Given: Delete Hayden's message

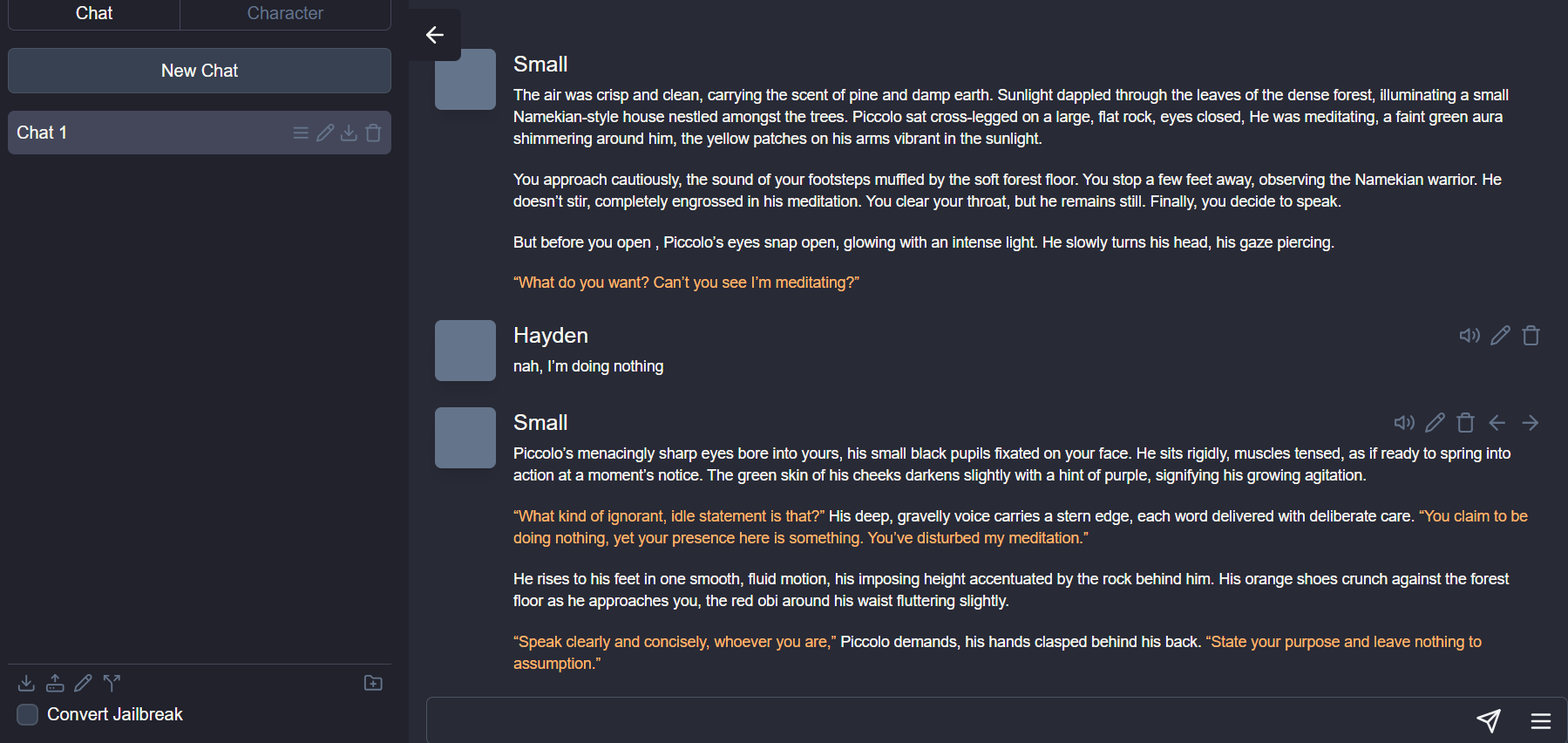Looking at the screenshot, I should (1531, 336).
